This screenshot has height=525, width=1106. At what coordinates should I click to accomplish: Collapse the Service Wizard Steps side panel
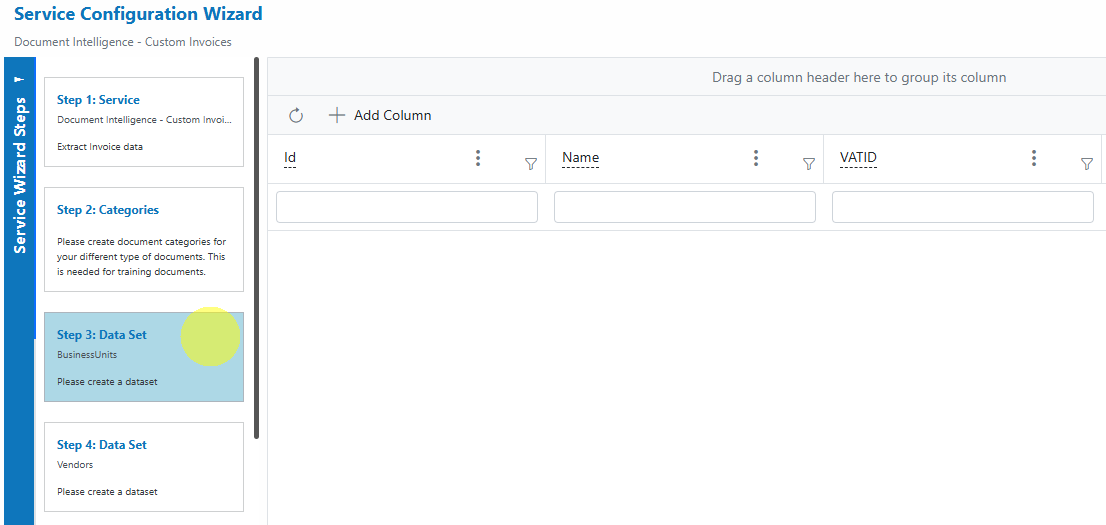[x=20, y=79]
